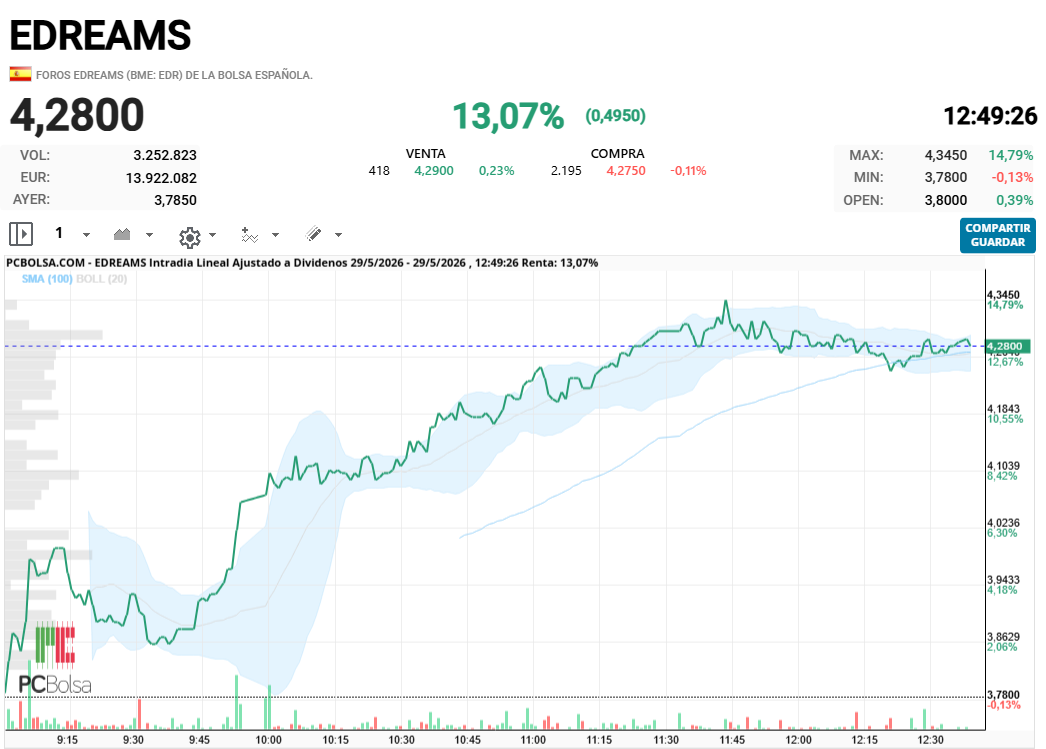Click the 12:49:26 timestamp

[x=990, y=116]
